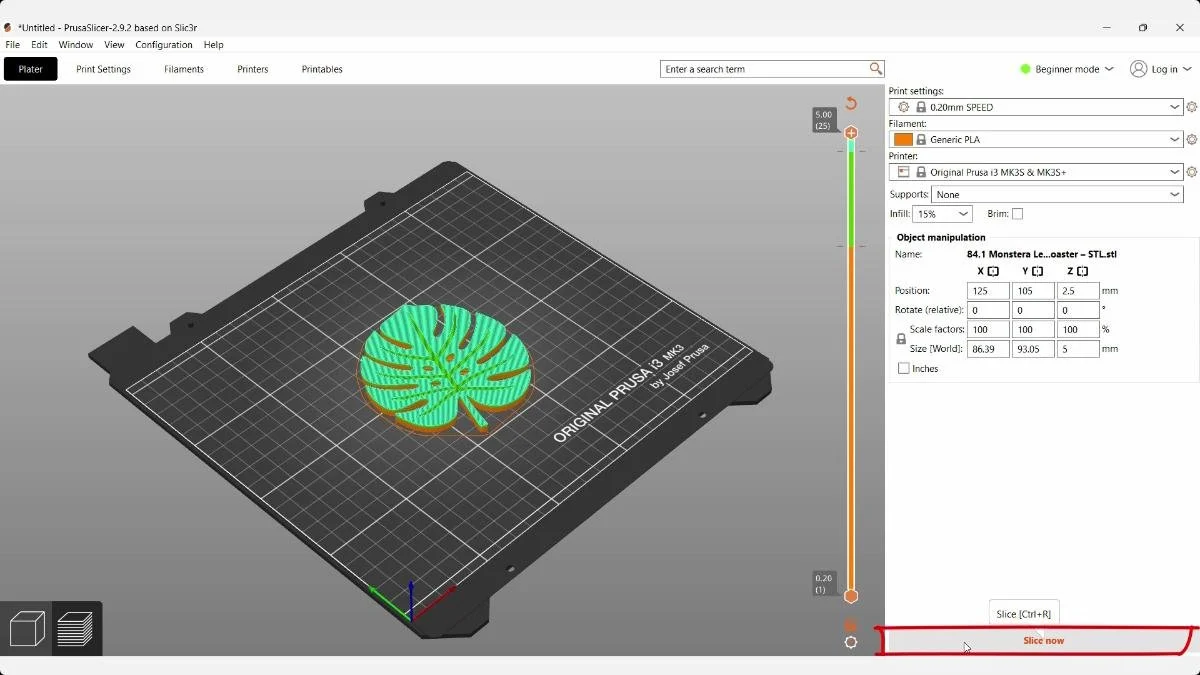Open the Print settings gear icon

point(1191,107)
